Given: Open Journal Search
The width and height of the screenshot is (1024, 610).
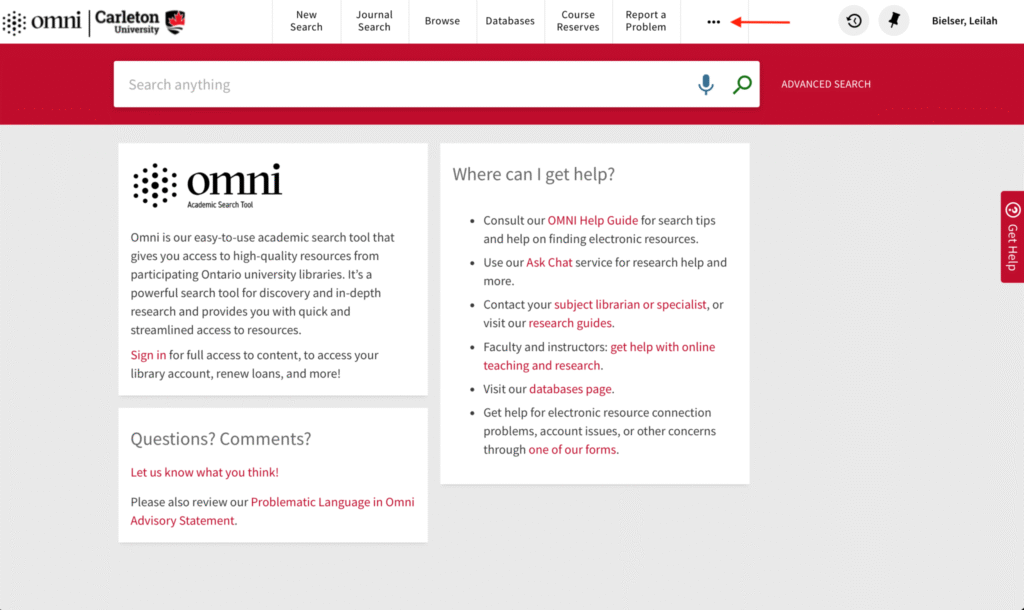Looking at the screenshot, I should click(374, 21).
